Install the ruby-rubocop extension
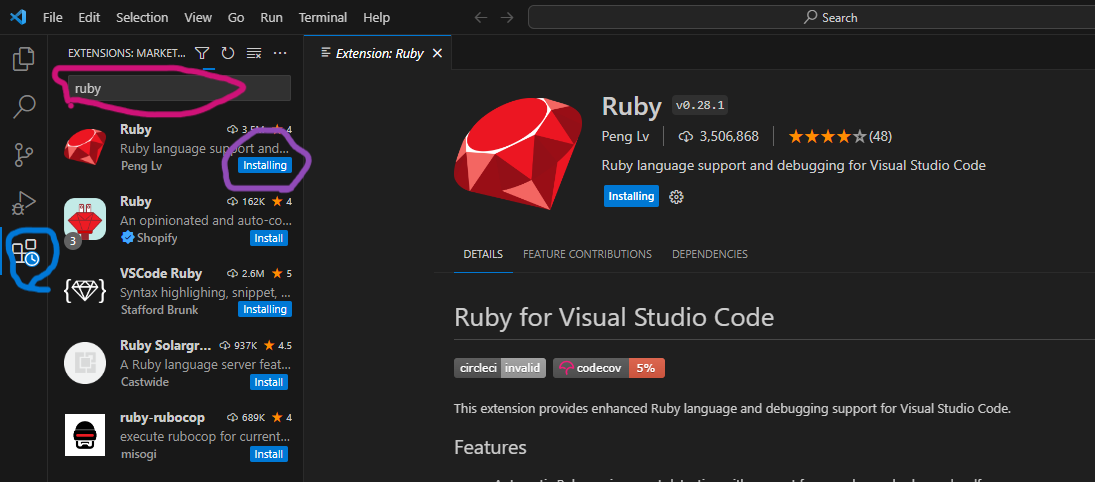The image size is (1095, 482). tap(269, 454)
